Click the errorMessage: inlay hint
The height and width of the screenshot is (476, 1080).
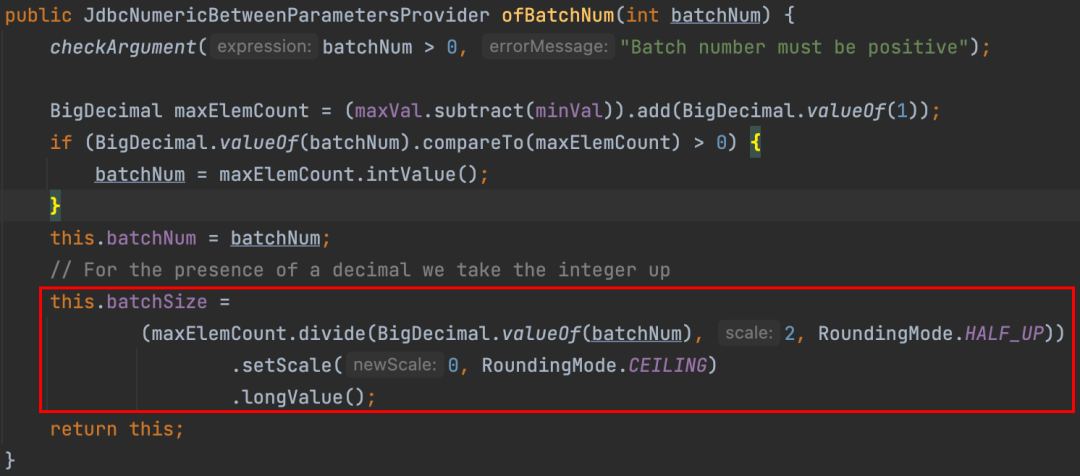[547, 47]
